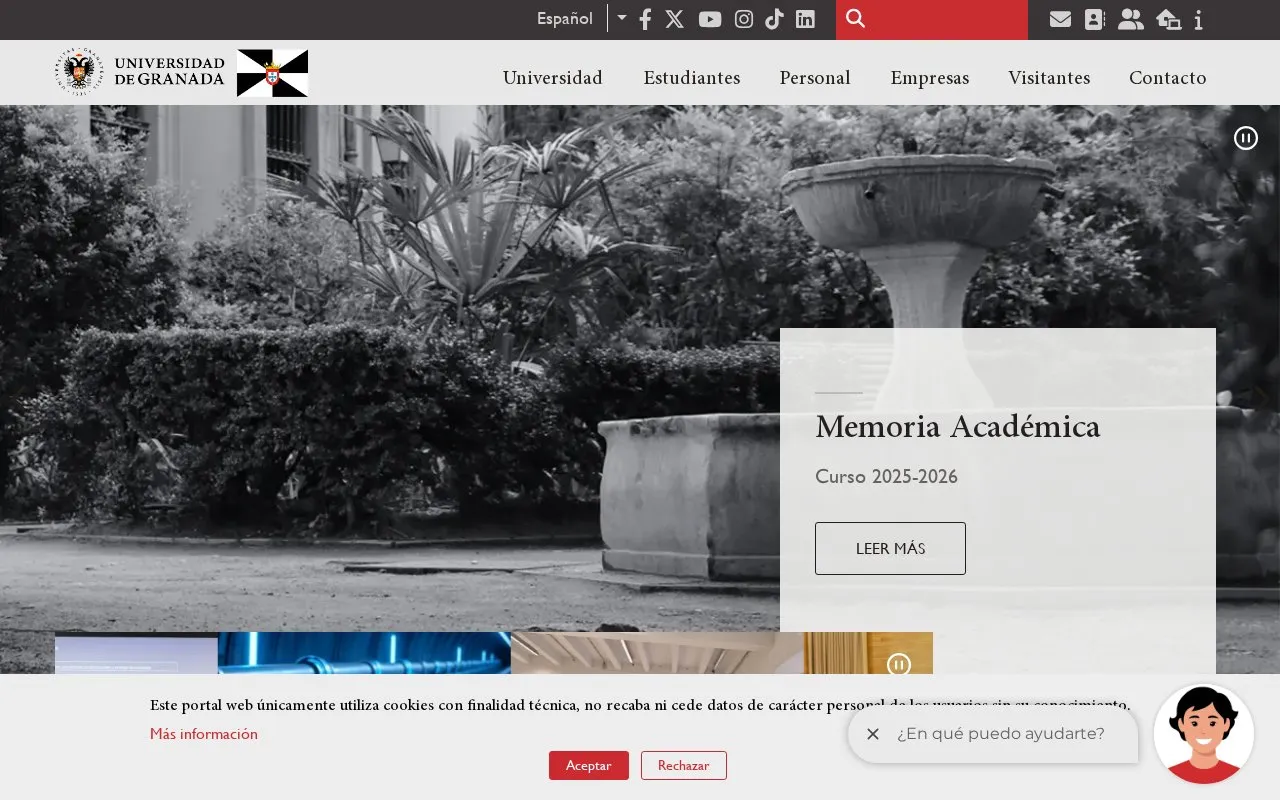
Task: Open the Estudiantes menu
Action: 692,78
